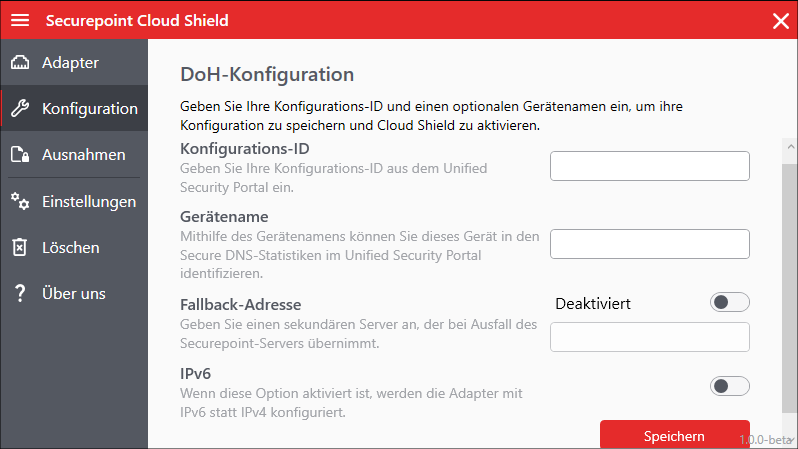Click into the Gerätename text field
Screen dimensions: 798x449
649,244
